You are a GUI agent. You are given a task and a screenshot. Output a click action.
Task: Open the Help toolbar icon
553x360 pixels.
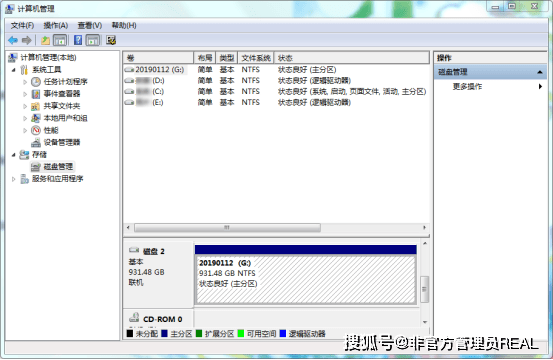78,40
